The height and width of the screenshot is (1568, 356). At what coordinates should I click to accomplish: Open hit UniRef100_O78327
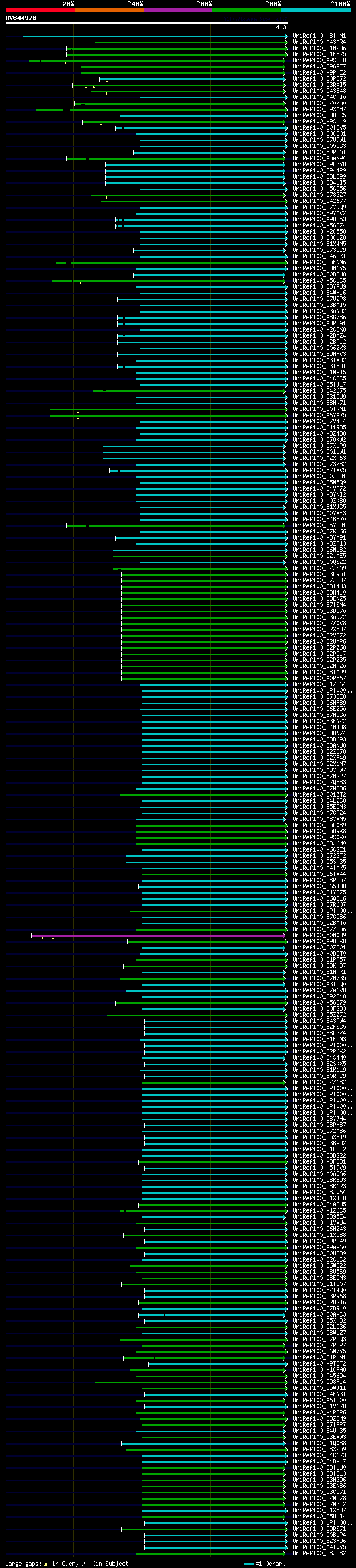point(319,195)
